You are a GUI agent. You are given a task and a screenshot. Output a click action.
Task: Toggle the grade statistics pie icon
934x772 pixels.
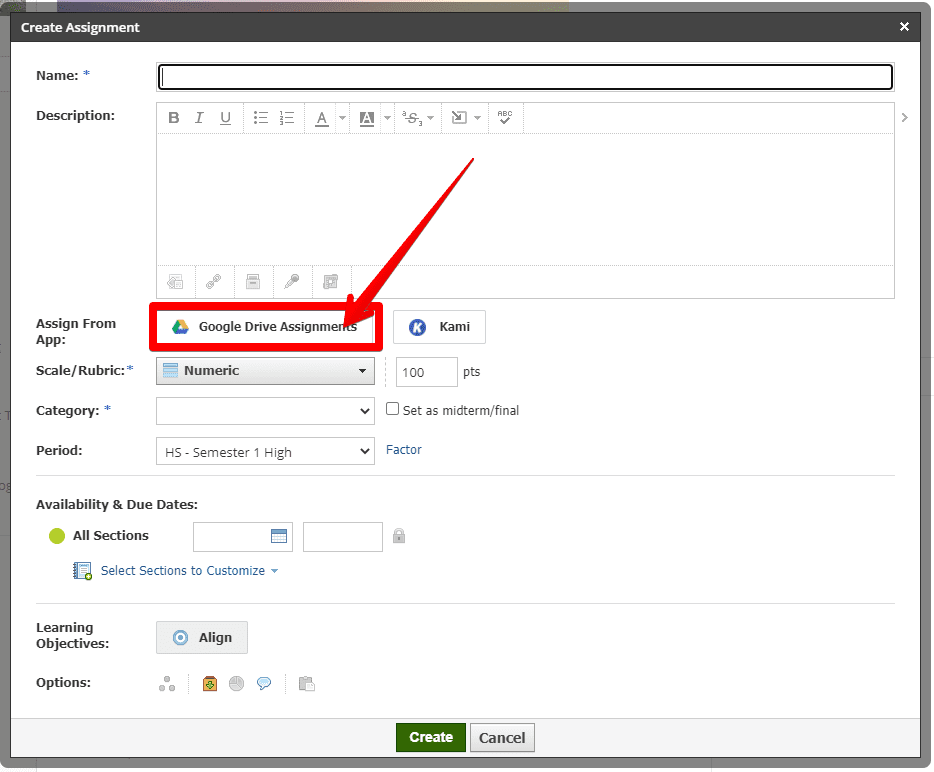pyautogui.click(x=236, y=684)
